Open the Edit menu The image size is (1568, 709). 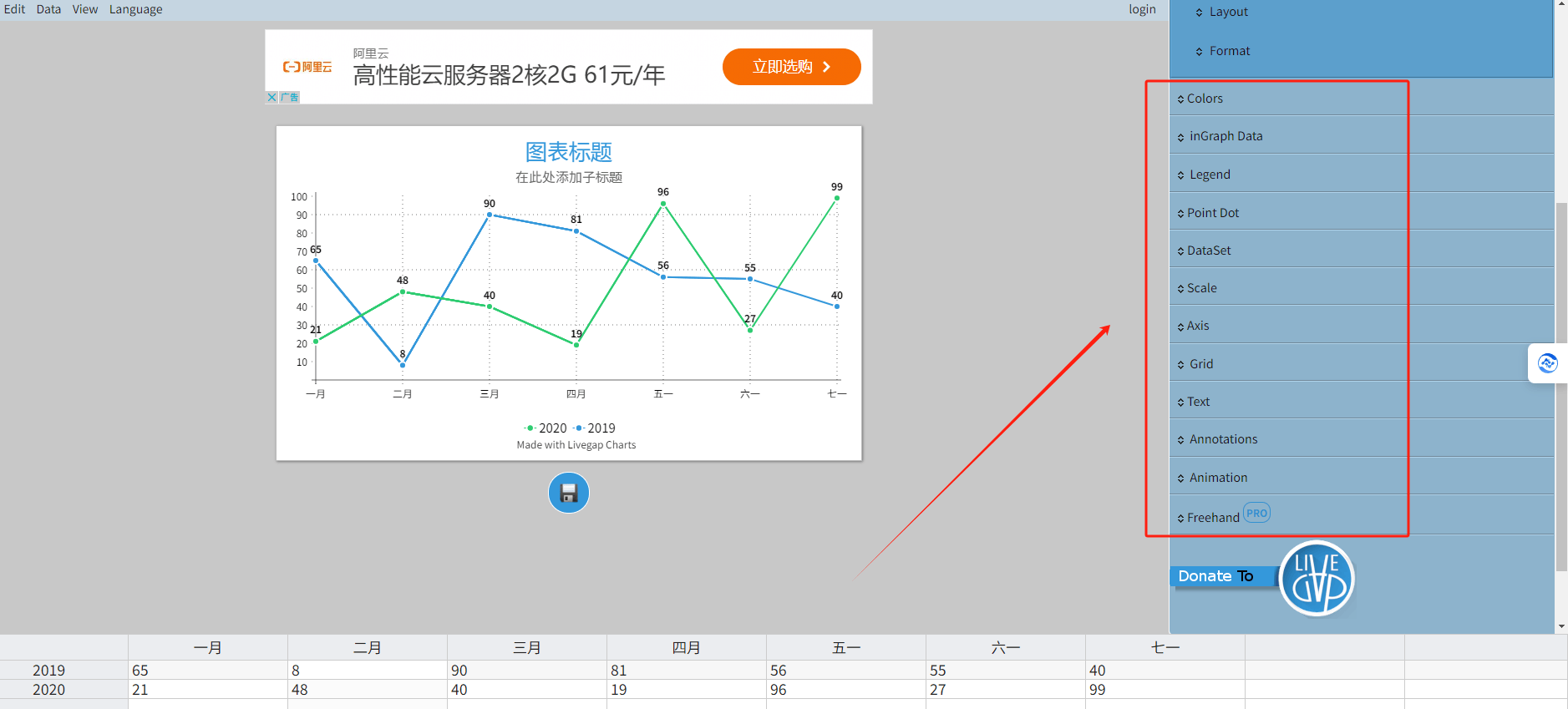pos(14,9)
